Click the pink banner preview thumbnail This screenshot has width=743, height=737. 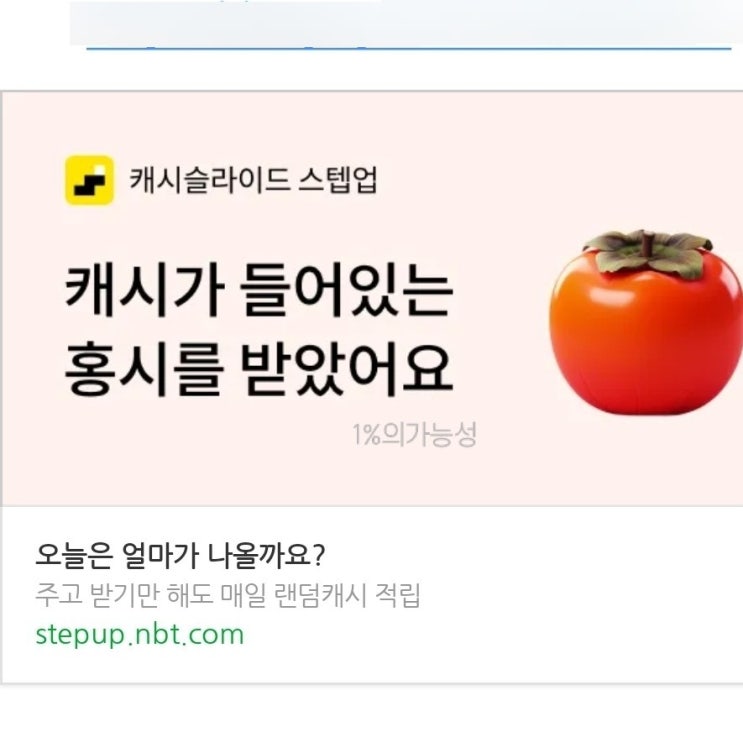pos(372,299)
